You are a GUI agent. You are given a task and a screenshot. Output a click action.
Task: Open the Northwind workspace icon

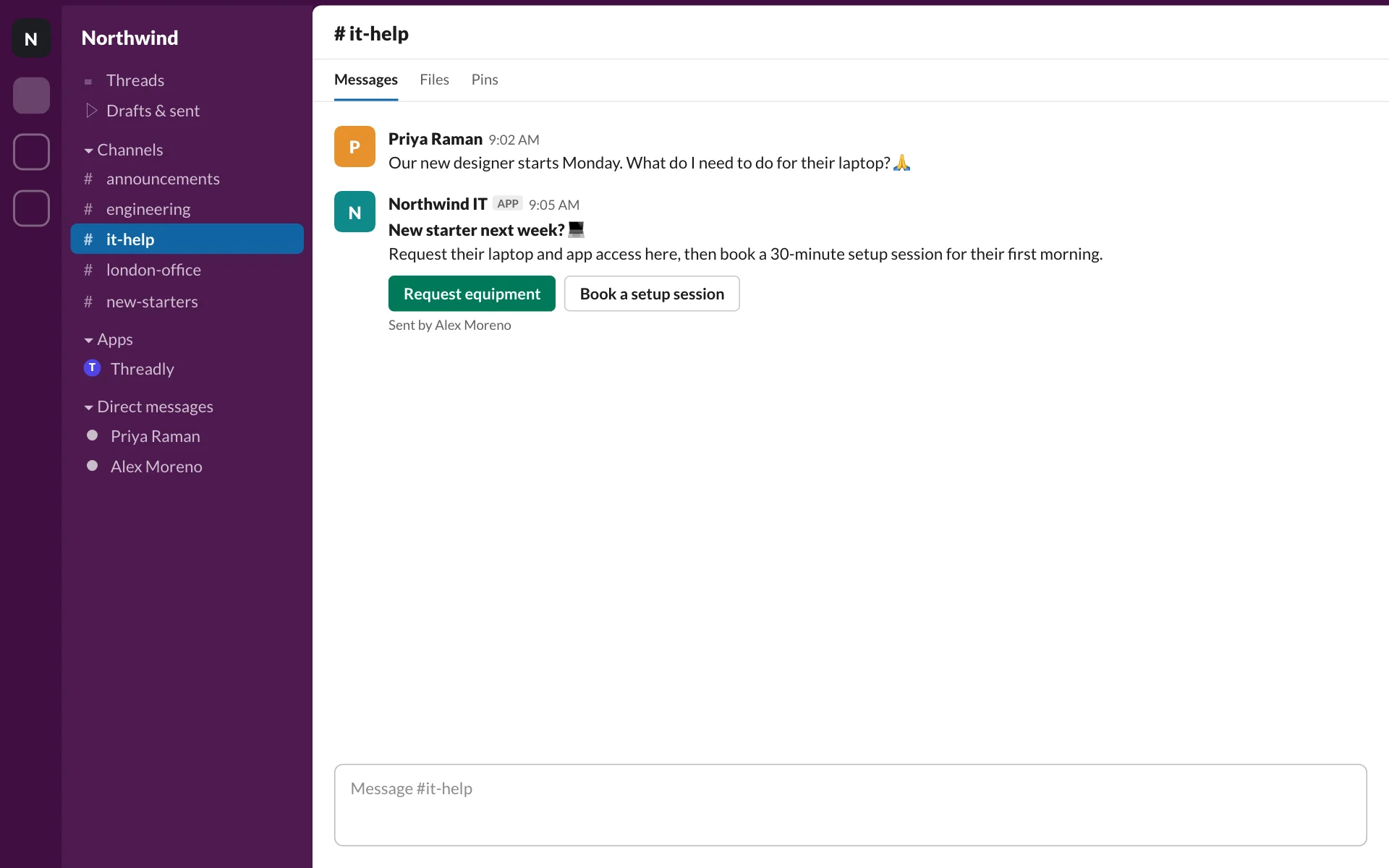31,38
